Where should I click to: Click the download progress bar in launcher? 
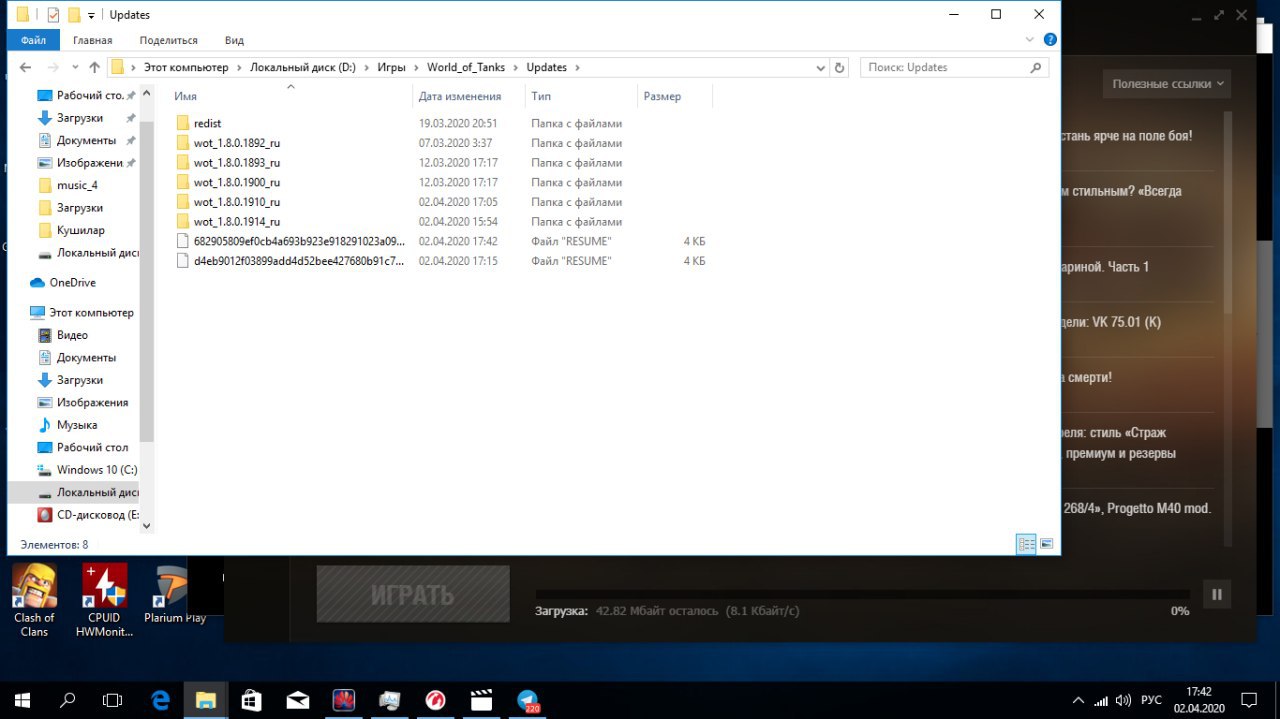pyautogui.click(x=862, y=594)
